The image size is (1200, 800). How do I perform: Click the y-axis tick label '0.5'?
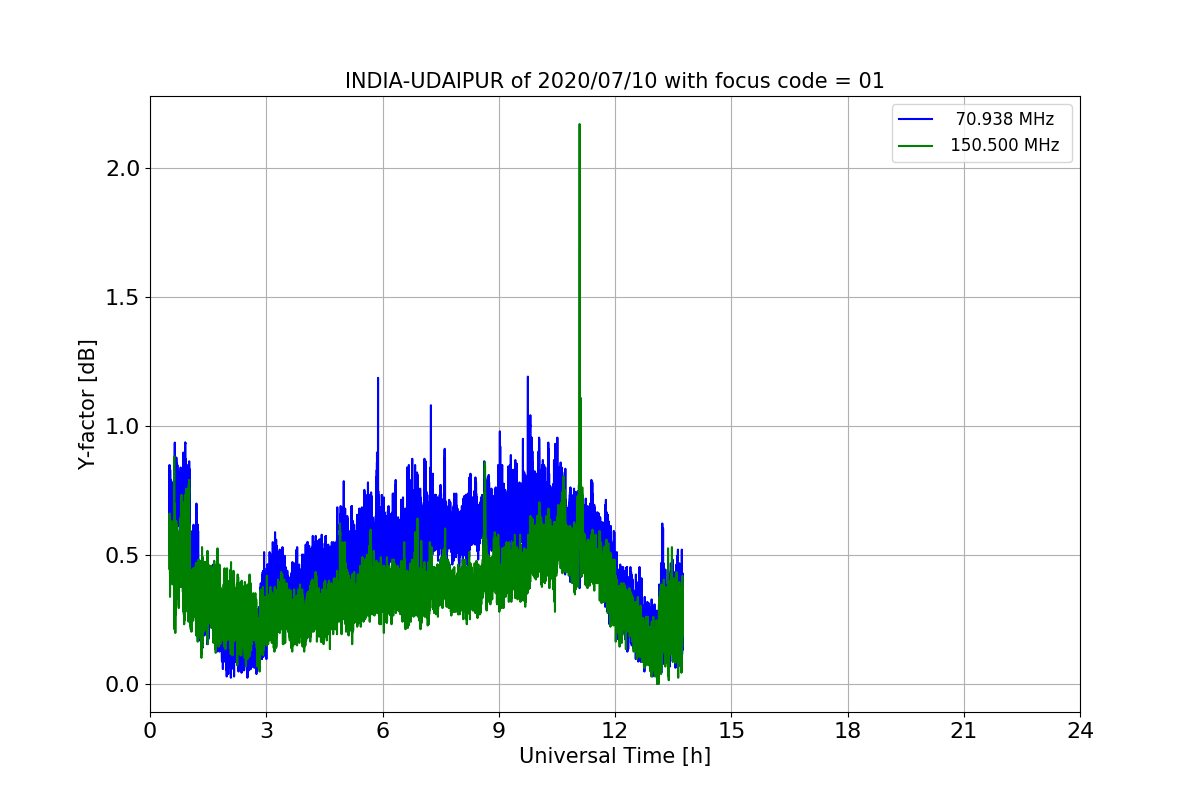123,555
